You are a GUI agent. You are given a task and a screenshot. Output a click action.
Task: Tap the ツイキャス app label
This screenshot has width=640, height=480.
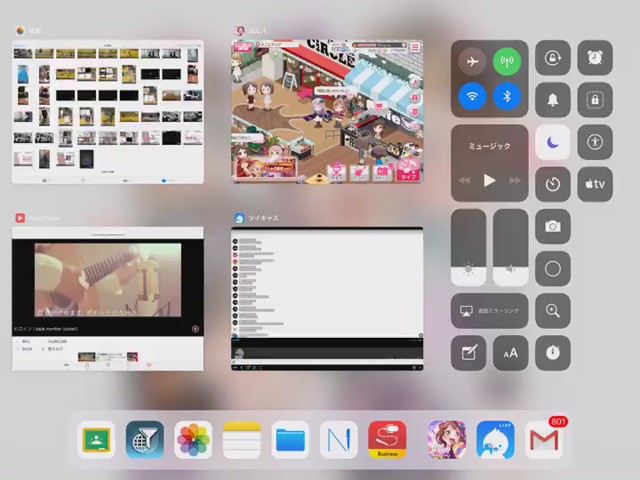[263, 218]
